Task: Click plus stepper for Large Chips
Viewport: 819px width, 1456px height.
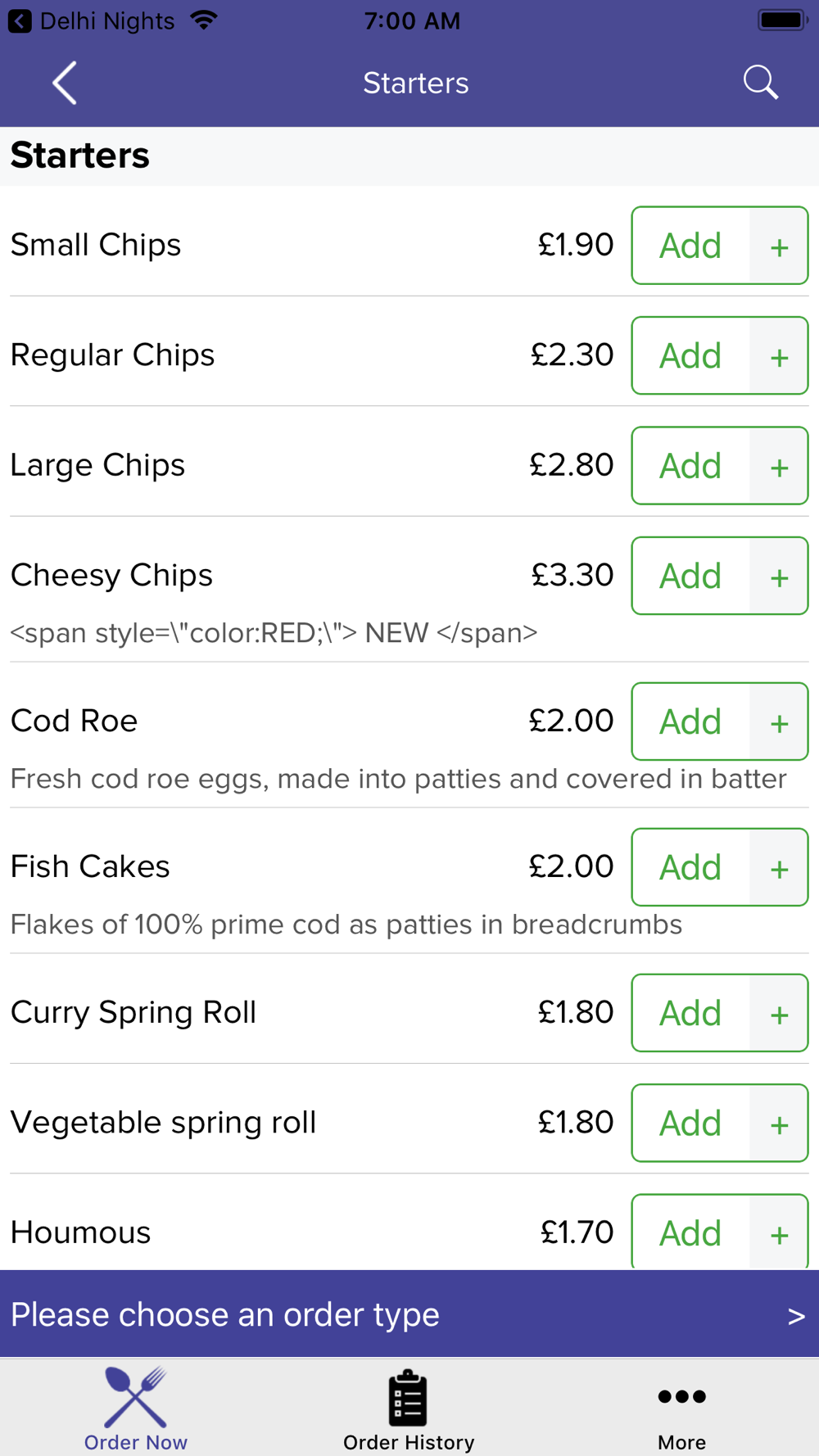Action: click(779, 467)
